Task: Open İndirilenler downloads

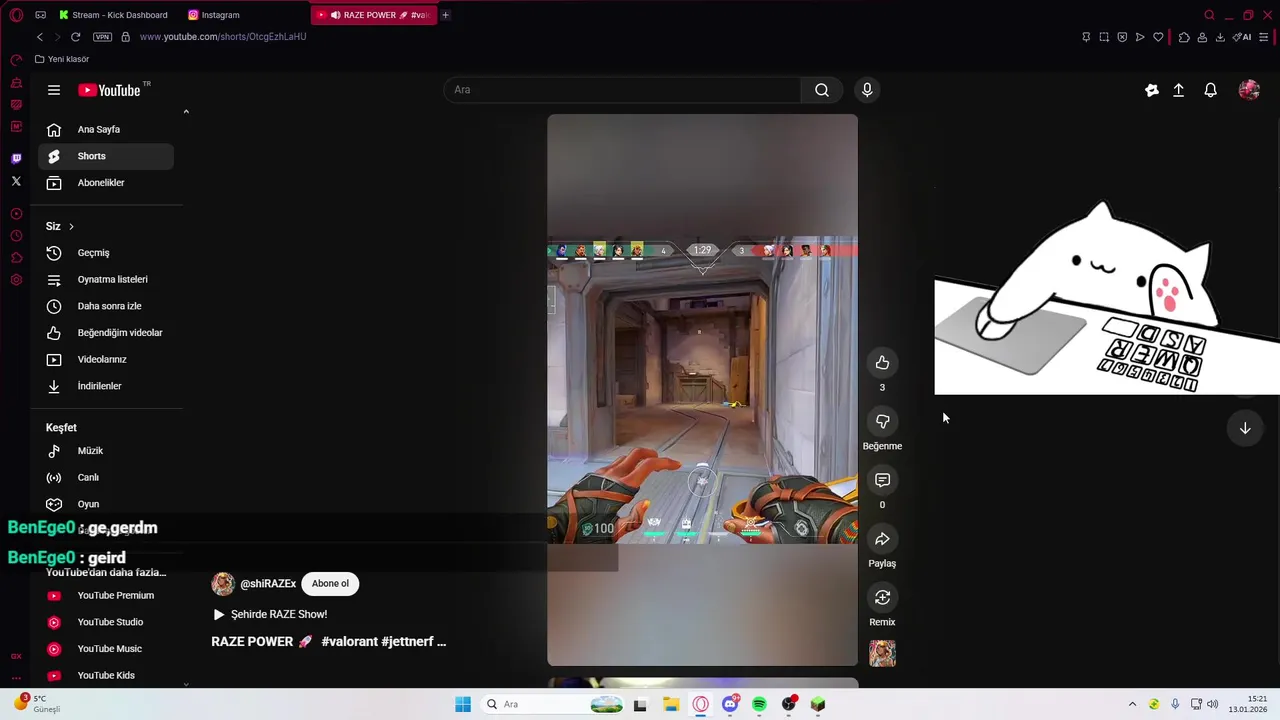Action: tap(106, 386)
